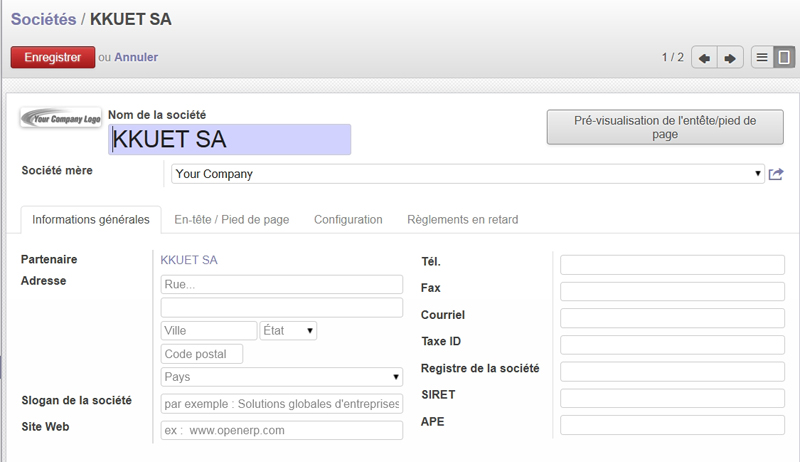Open the Configuration tab
The height and width of the screenshot is (462, 800).
(x=348, y=220)
